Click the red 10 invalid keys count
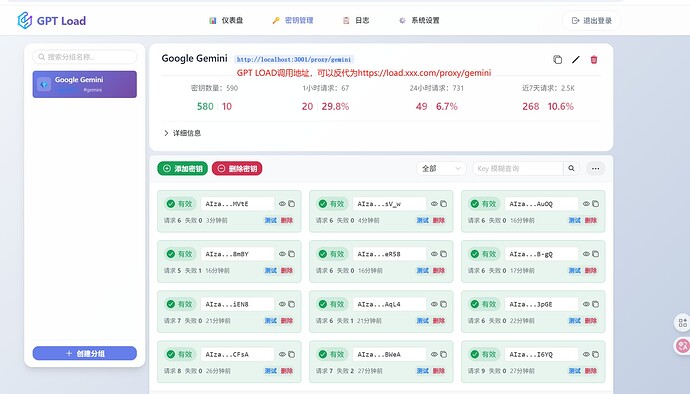This screenshot has height=394, width=690. coord(227,107)
